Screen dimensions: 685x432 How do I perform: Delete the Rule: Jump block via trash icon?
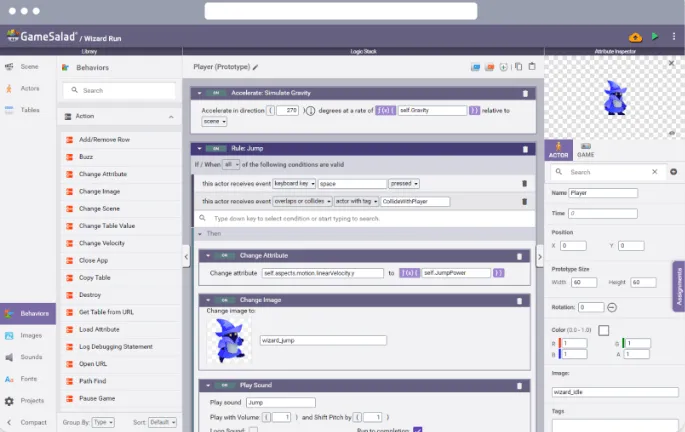tap(525, 149)
